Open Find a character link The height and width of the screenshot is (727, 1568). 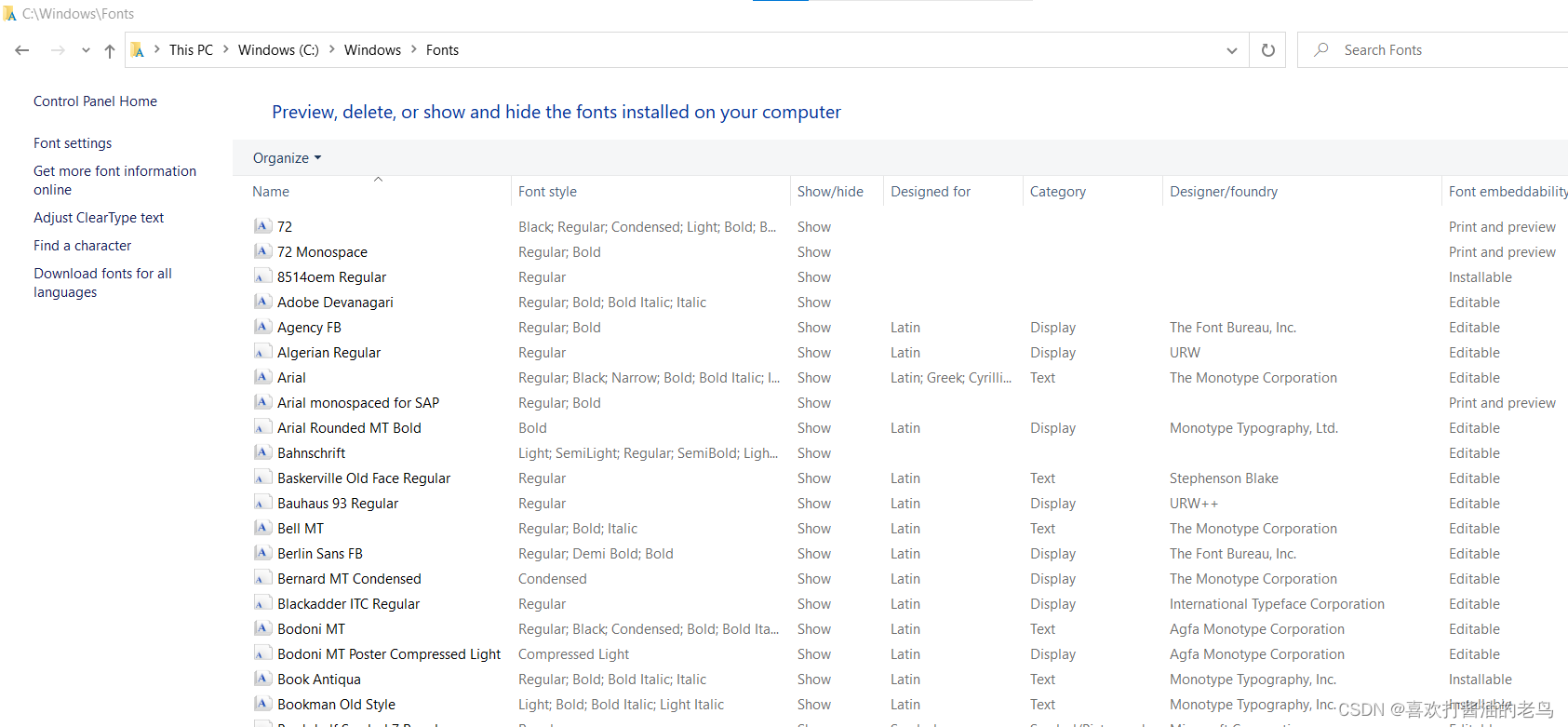point(82,246)
